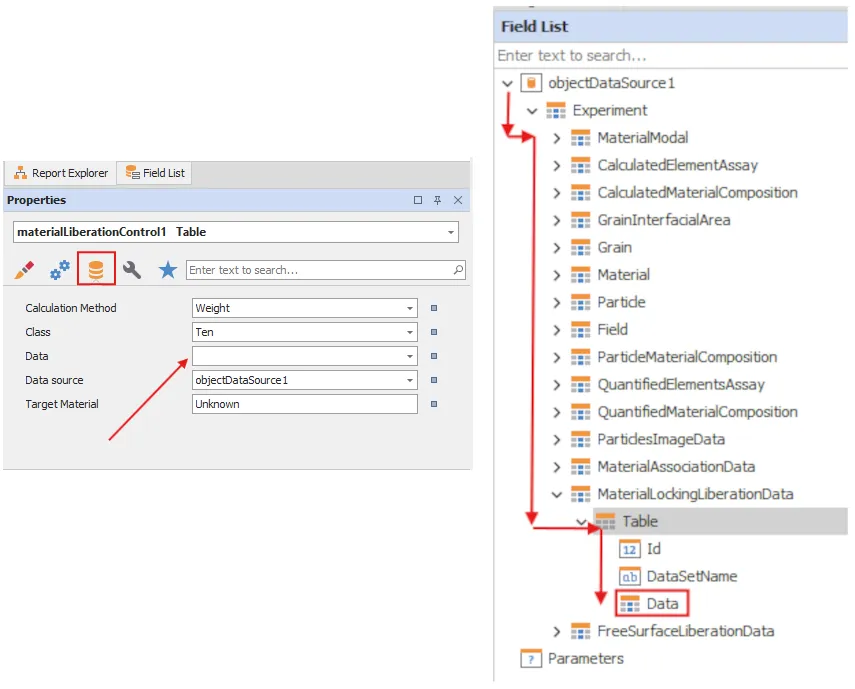Open the Miscellaneous wrench icon tab
855x689 pixels.
[x=132, y=269]
